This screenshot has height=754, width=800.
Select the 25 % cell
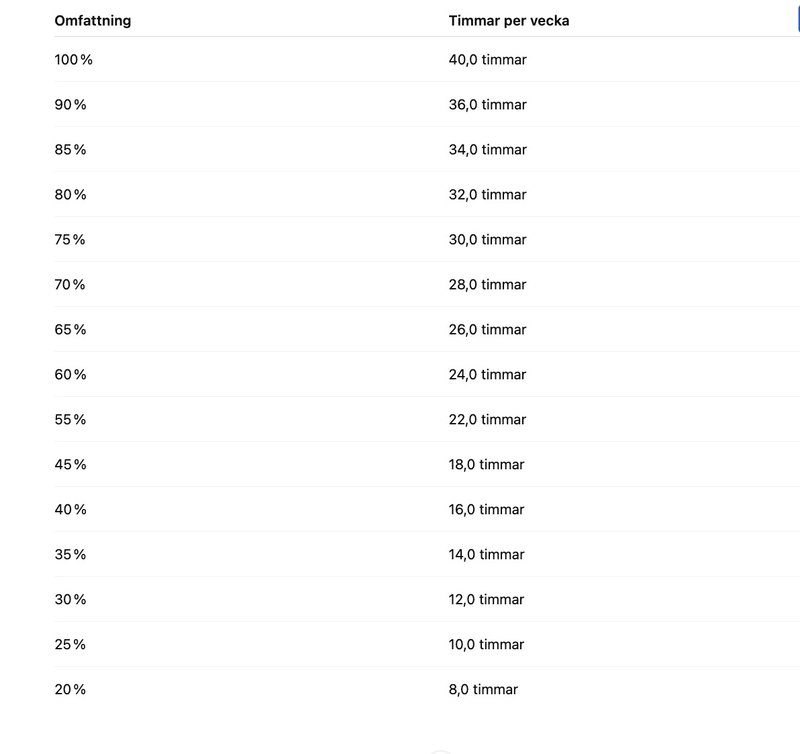(70, 644)
